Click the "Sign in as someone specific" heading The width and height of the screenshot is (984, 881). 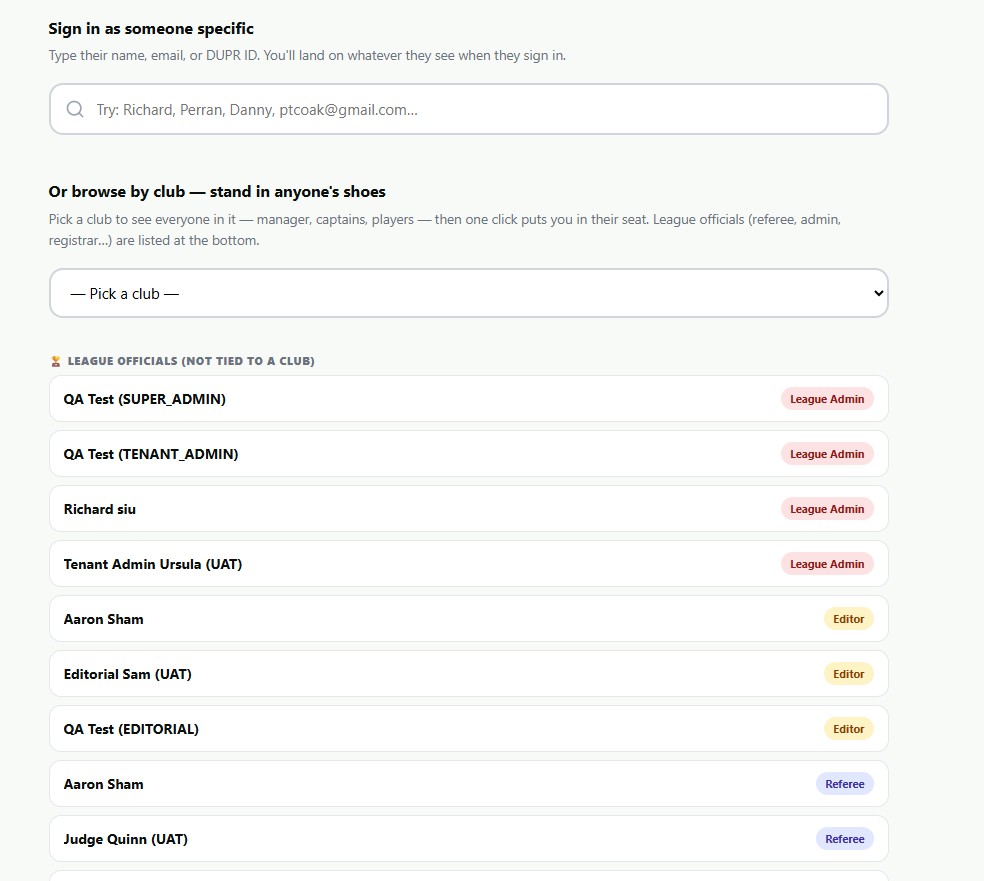point(151,29)
